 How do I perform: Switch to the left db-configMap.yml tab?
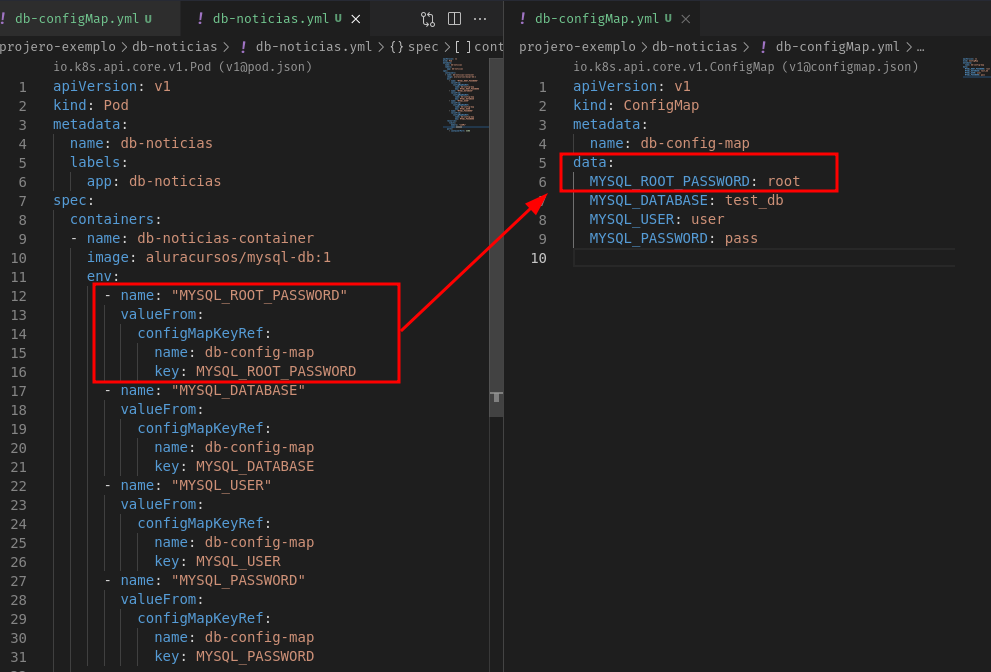pyautogui.click(x=76, y=19)
